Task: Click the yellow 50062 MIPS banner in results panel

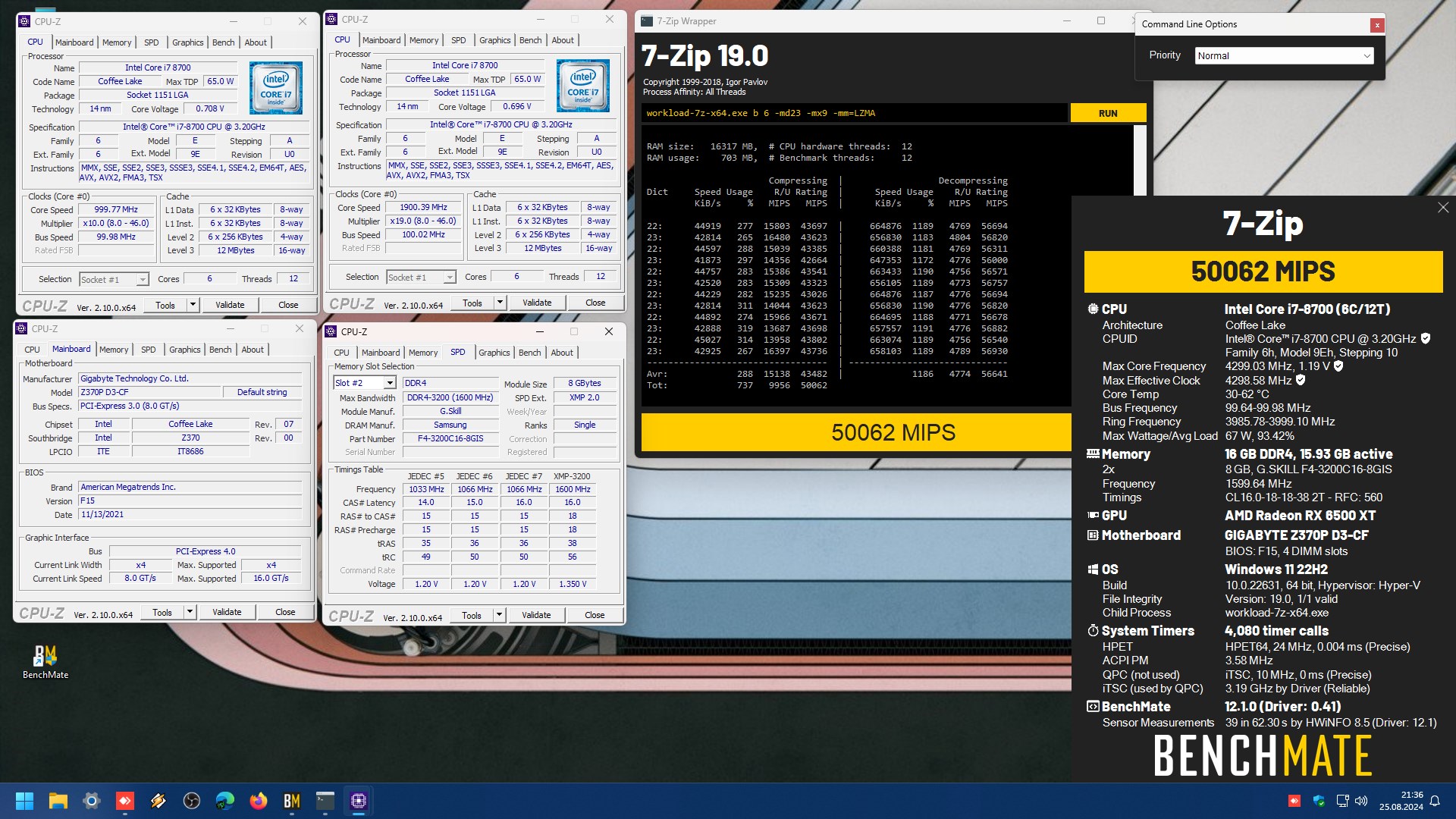Action: click(x=1263, y=271)
